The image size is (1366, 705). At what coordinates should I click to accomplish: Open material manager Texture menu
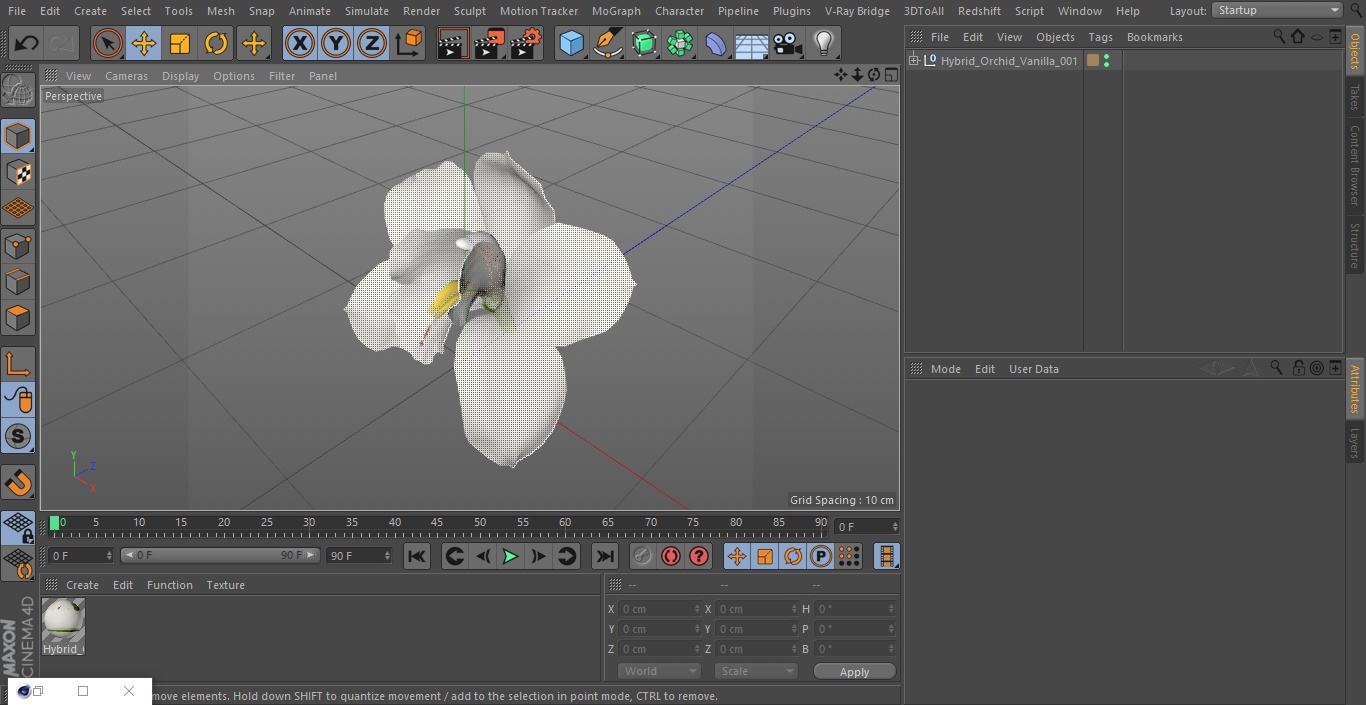pyautogui.click(x=225, y=585)
